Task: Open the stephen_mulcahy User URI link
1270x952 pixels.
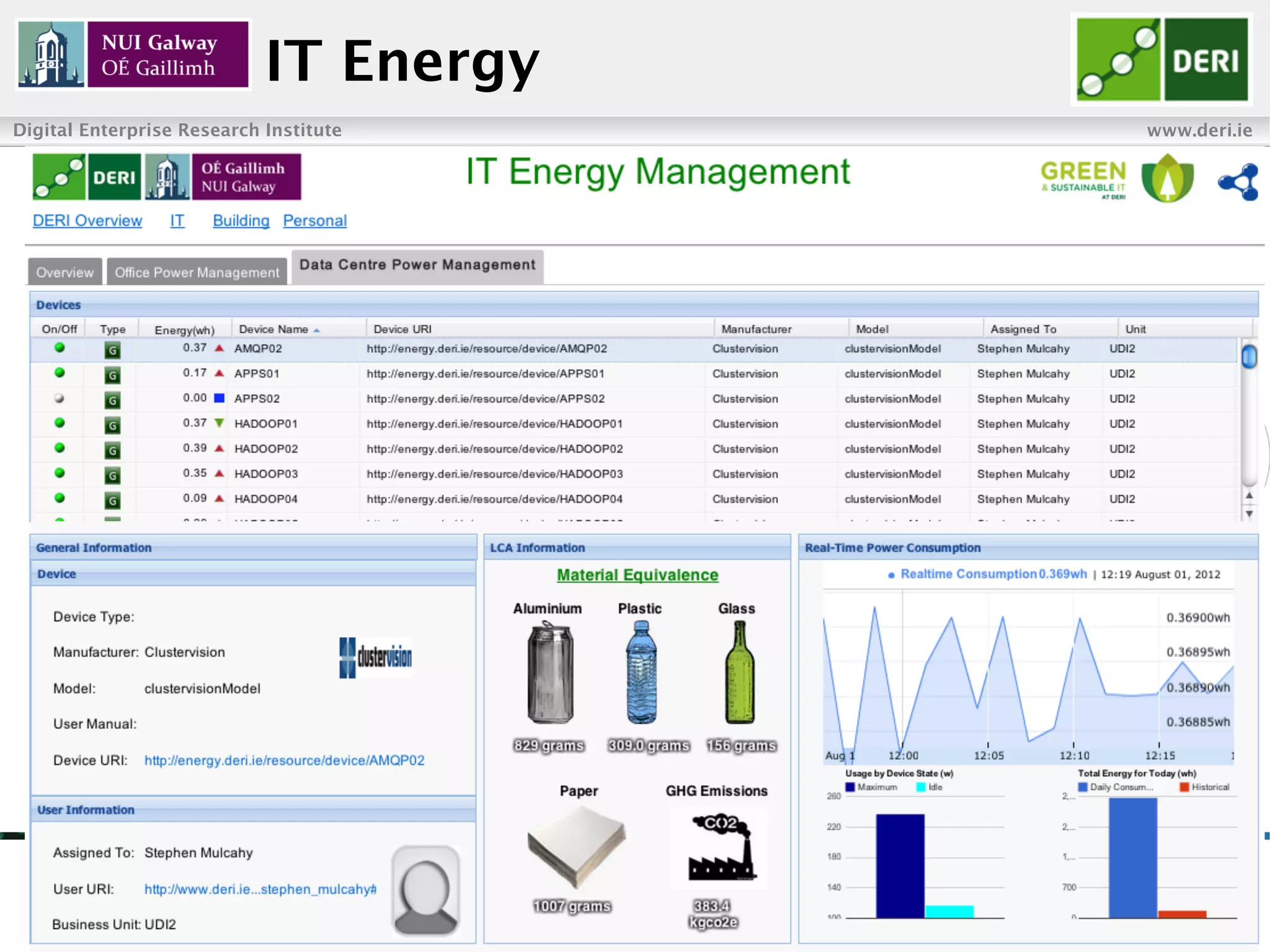Action: tap(260, 889)
